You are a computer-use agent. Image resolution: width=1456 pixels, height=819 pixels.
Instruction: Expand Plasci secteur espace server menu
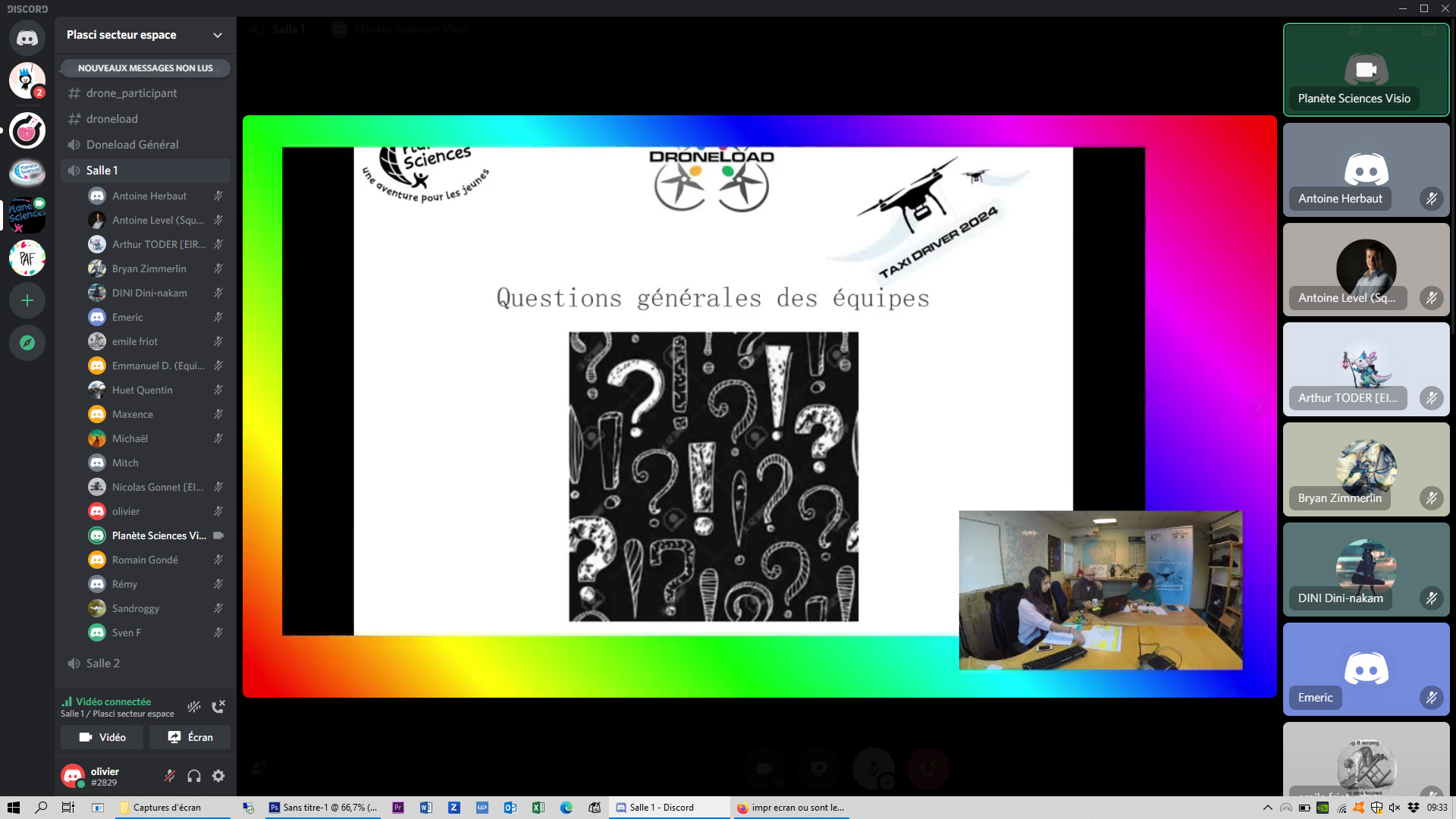(218, 35)
